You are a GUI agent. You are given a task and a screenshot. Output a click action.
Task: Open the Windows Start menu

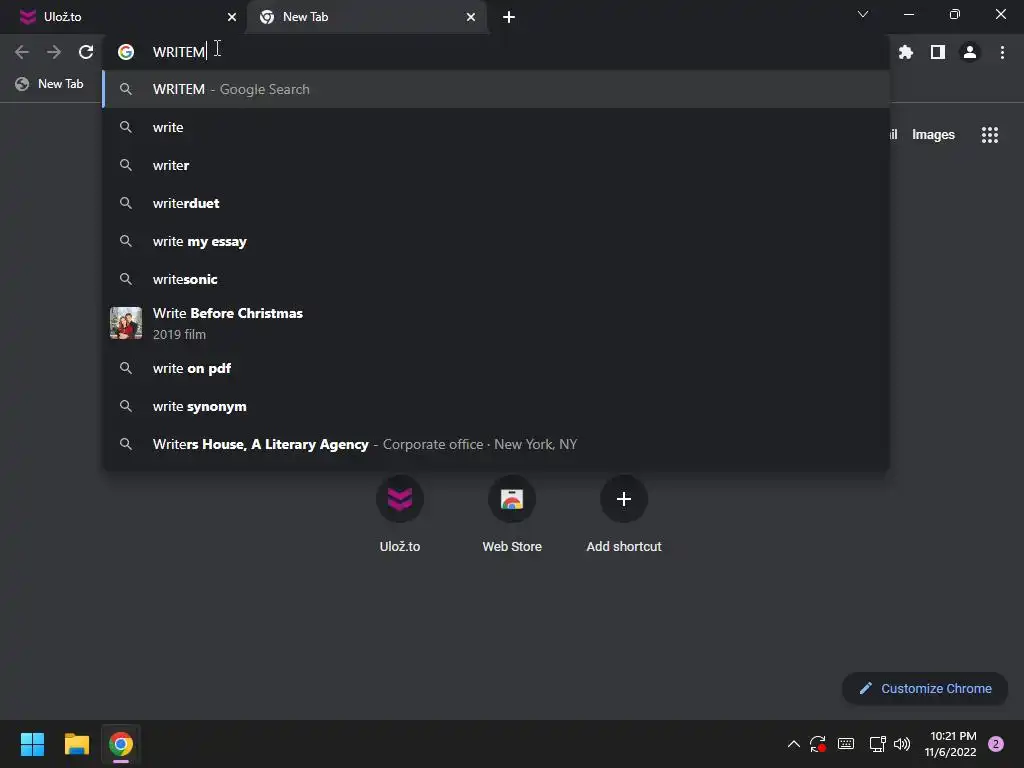coord(32,744)
